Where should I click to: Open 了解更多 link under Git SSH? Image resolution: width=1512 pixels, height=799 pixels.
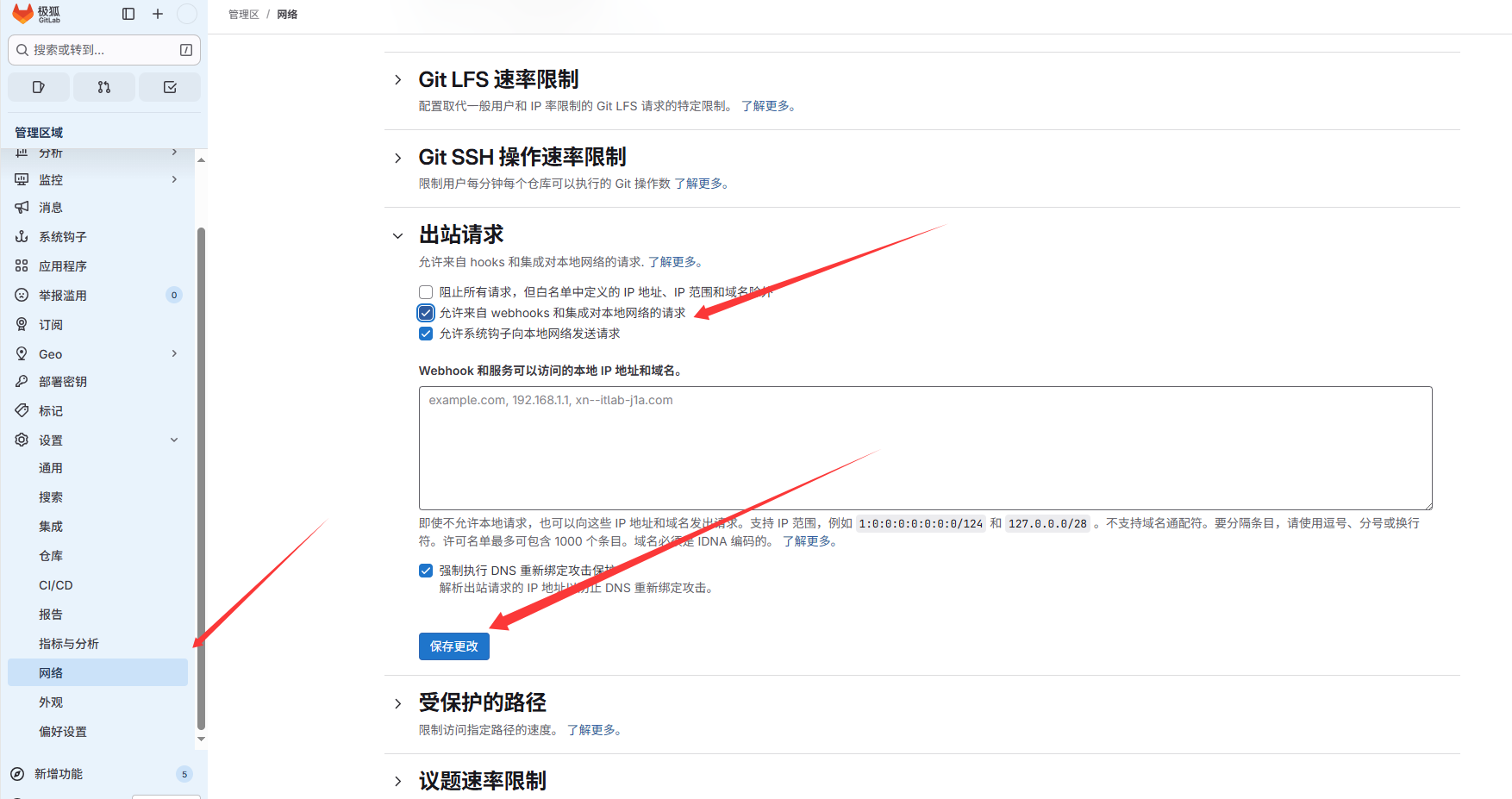(701, 184)
